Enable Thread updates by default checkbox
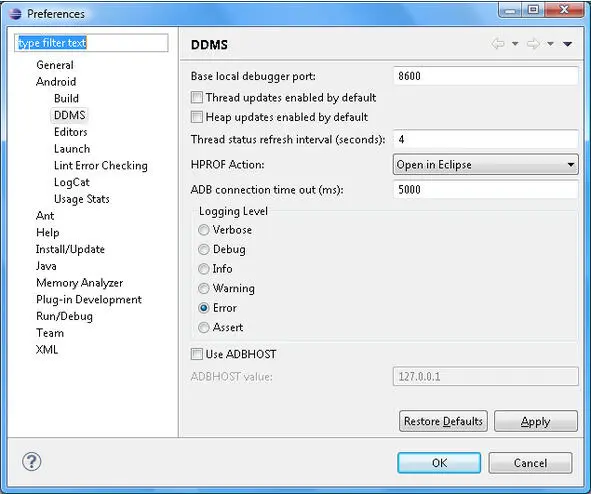 (196, 97)
